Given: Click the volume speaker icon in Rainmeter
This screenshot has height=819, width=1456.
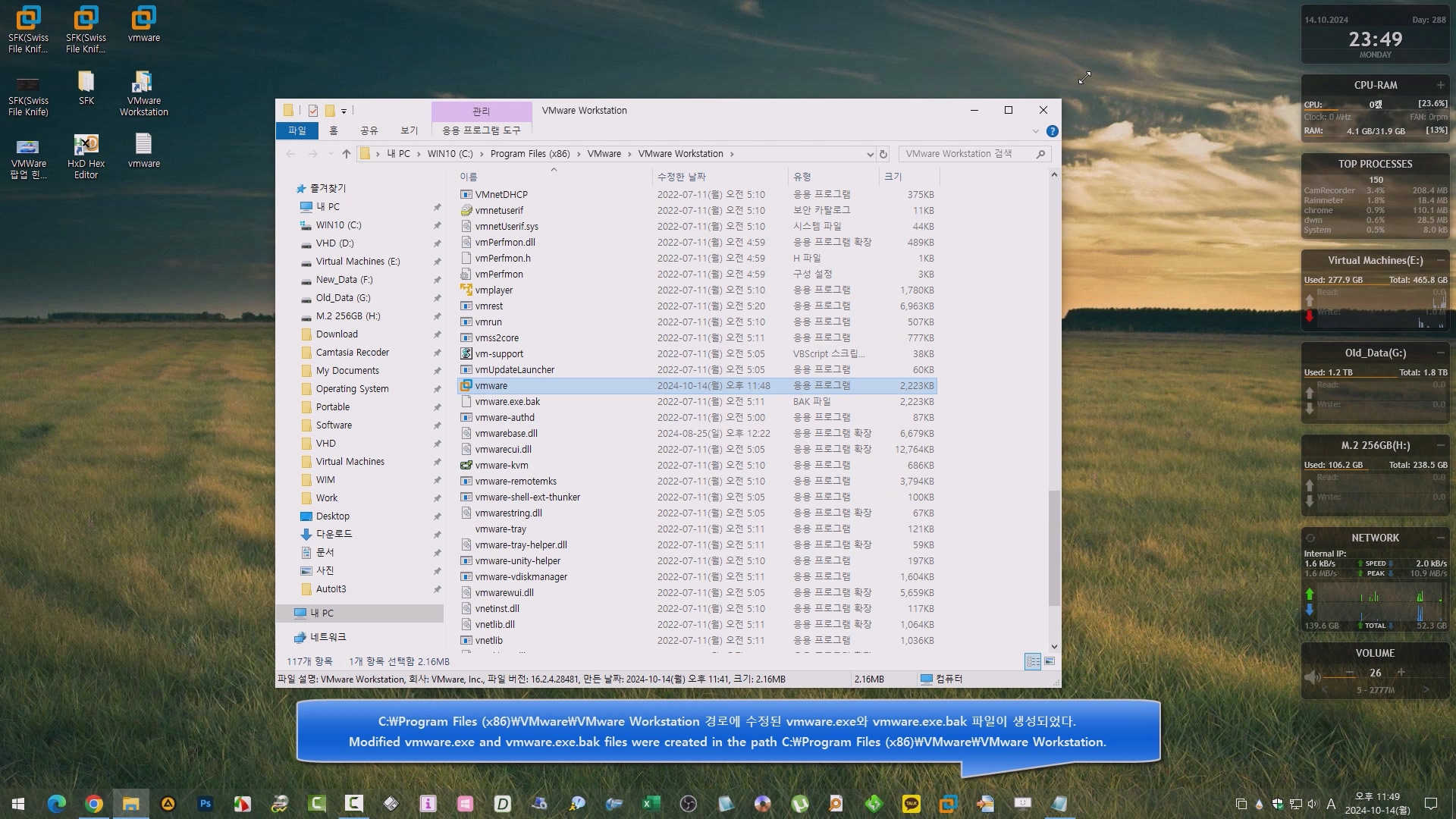Looking at the screenshot, I should tap(1312, 676).
